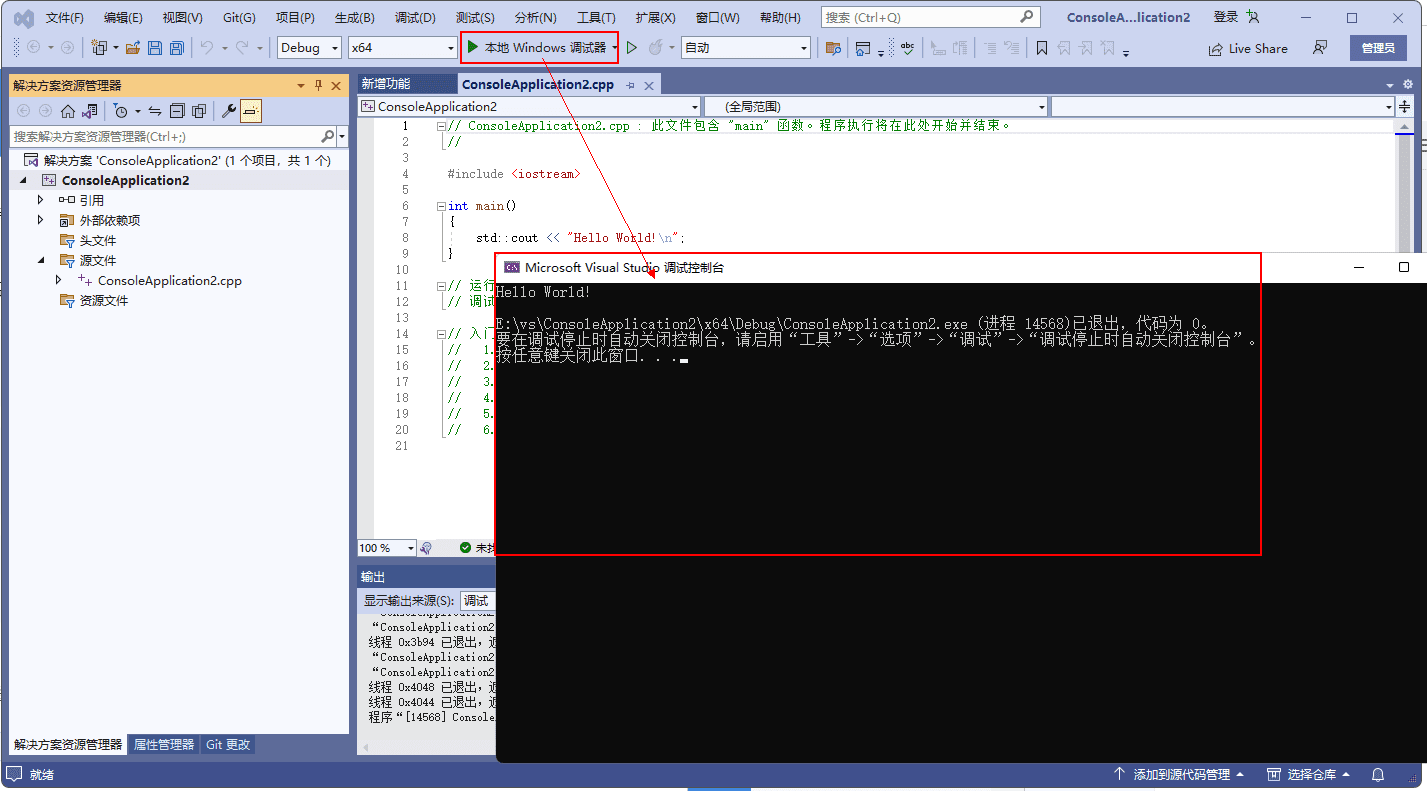Click the 管理员 button

(x=1378, y=47)
